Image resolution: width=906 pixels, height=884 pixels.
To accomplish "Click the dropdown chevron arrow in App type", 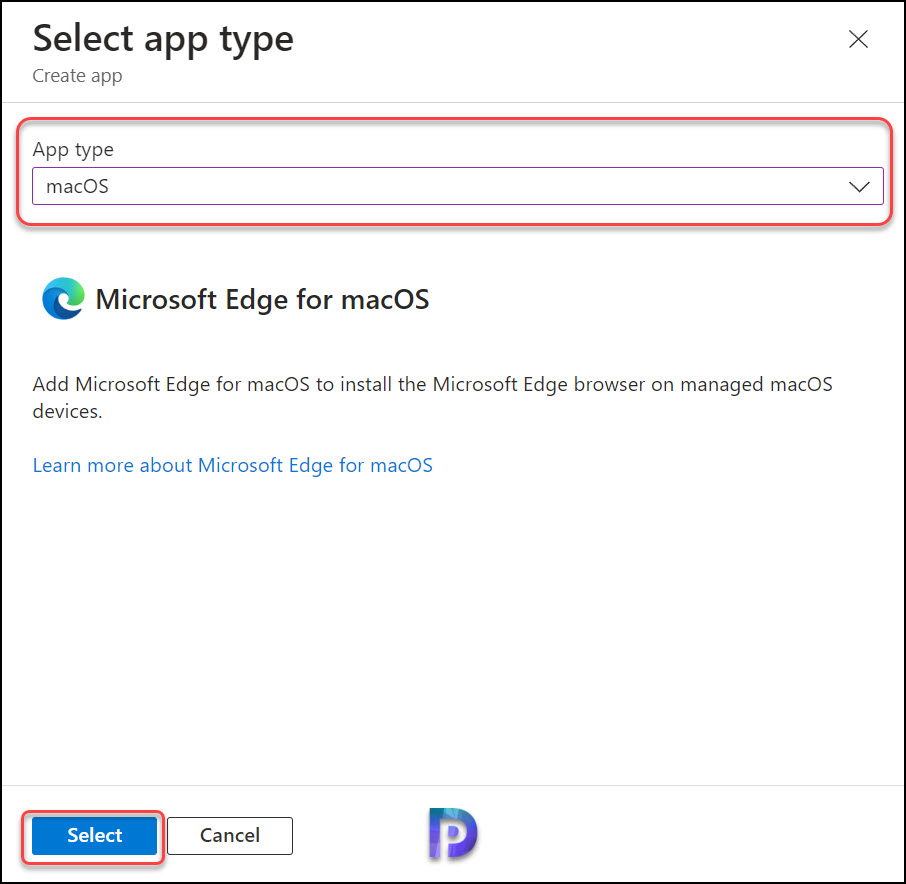I will click(x=859, y=187).
